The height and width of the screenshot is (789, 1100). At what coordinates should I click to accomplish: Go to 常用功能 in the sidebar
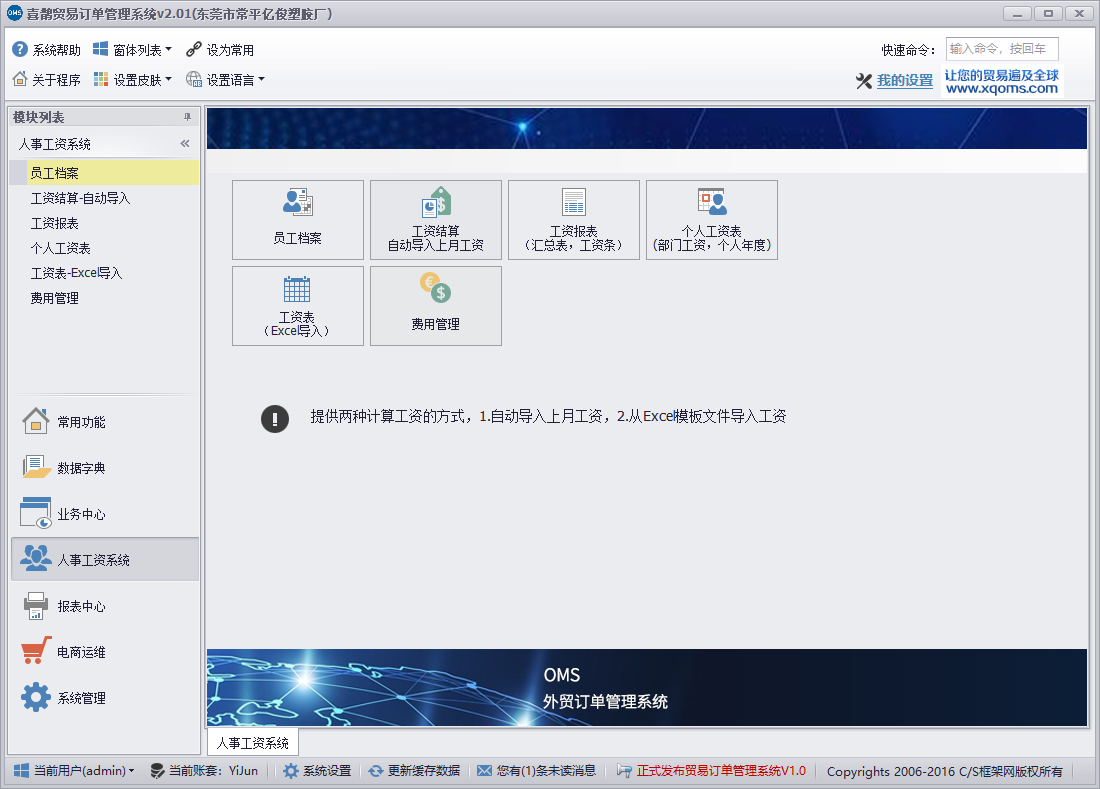pyautogui.click(x=105, y=422)
